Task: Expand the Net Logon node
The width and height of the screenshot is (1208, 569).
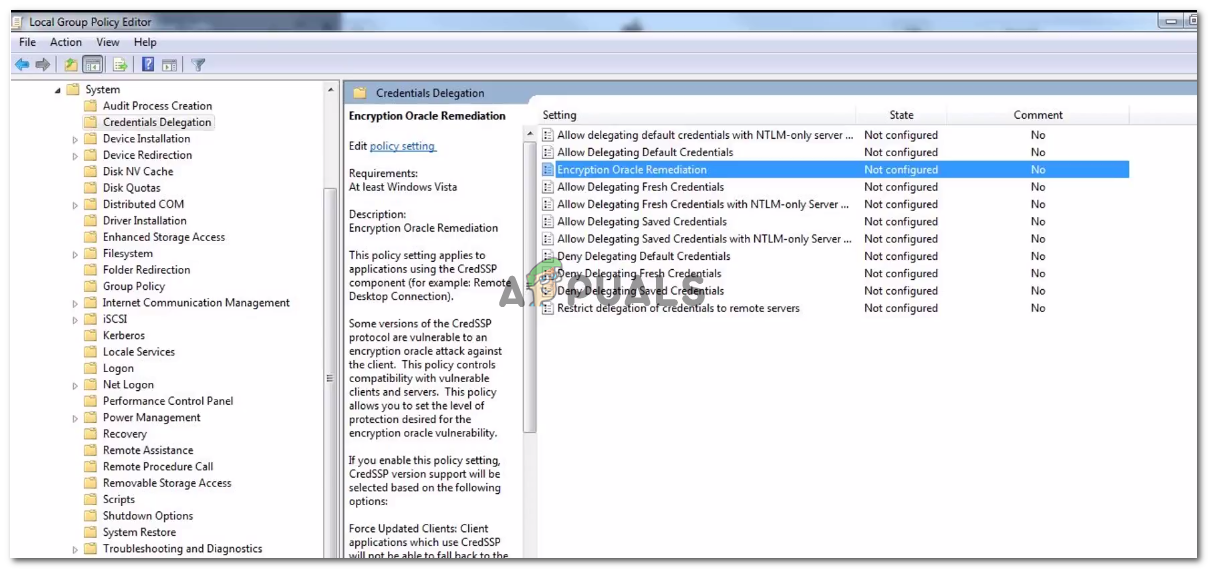Action: pos(75,385)
